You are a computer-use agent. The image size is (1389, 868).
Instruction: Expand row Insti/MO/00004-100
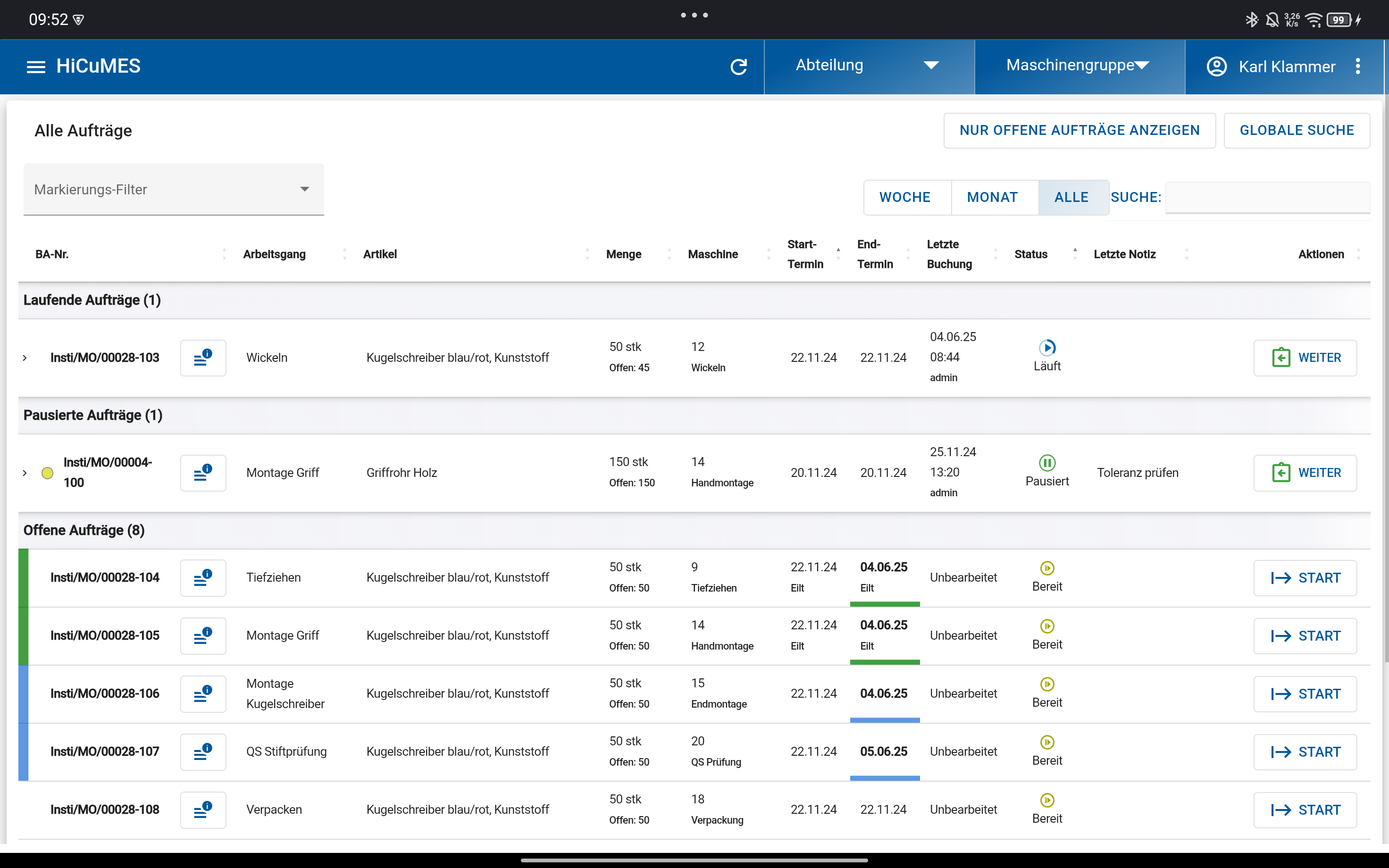click(x=25, y=473)
